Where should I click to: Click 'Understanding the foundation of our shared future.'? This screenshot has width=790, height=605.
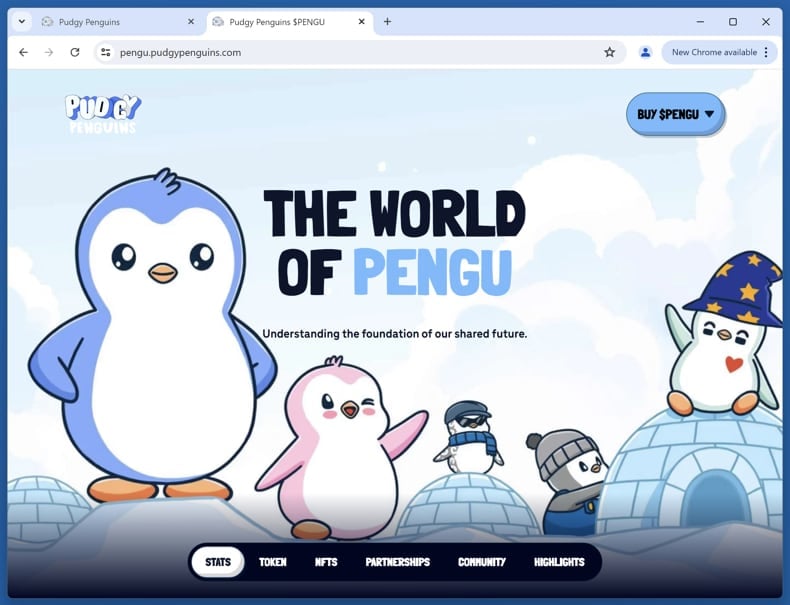tap(394, 333)
